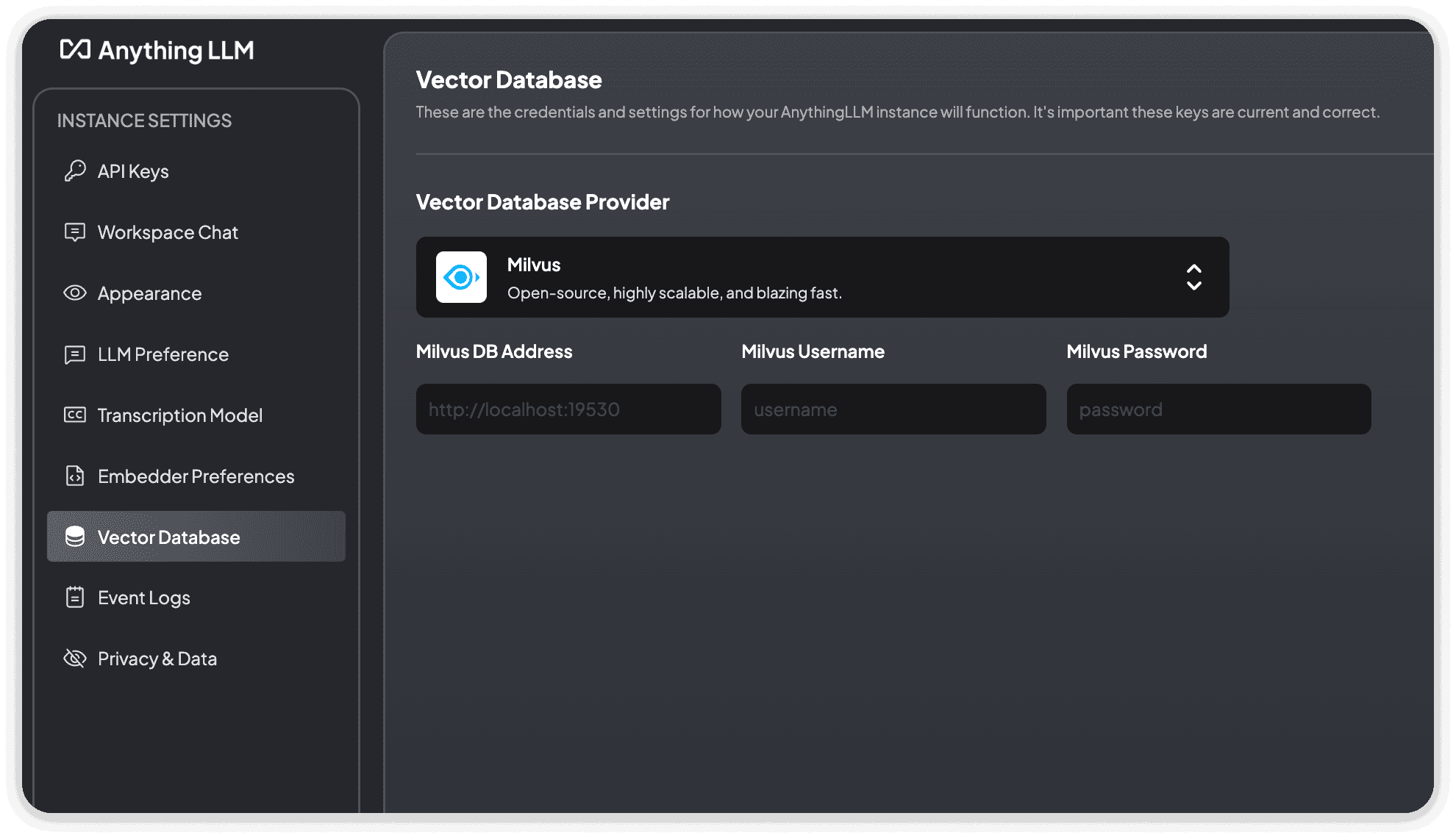Expand provider list with the chevron arrows
This screenshot has width=1456, height=838.
[1194, 278]
